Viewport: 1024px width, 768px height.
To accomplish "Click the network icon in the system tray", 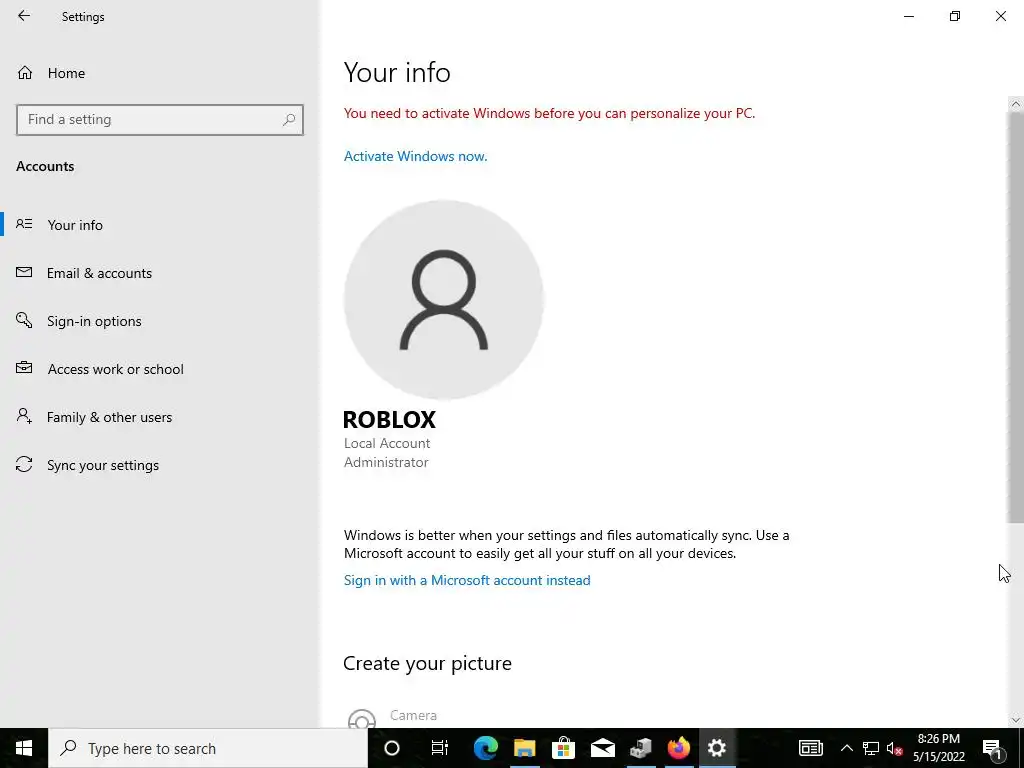I will coord(871,748).
